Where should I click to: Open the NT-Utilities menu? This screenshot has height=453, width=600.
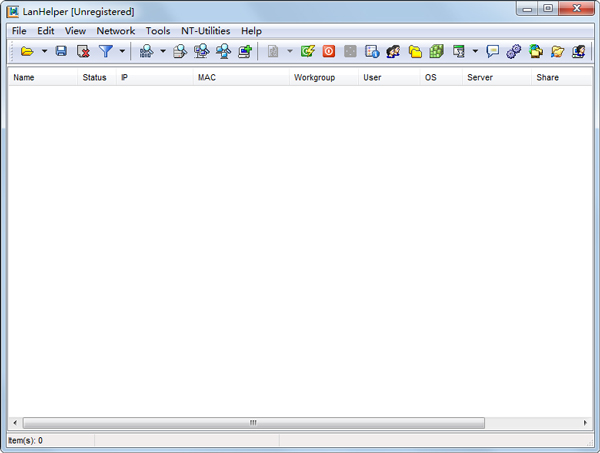(205, 31)
